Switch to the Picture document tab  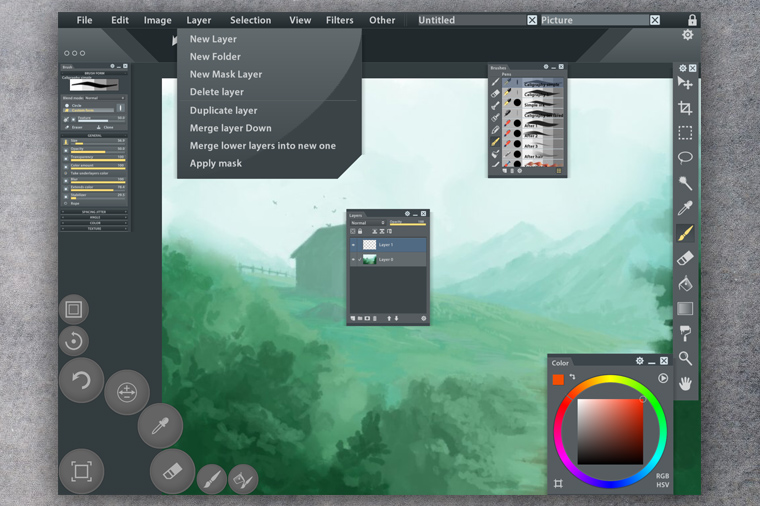coord(594,20)
